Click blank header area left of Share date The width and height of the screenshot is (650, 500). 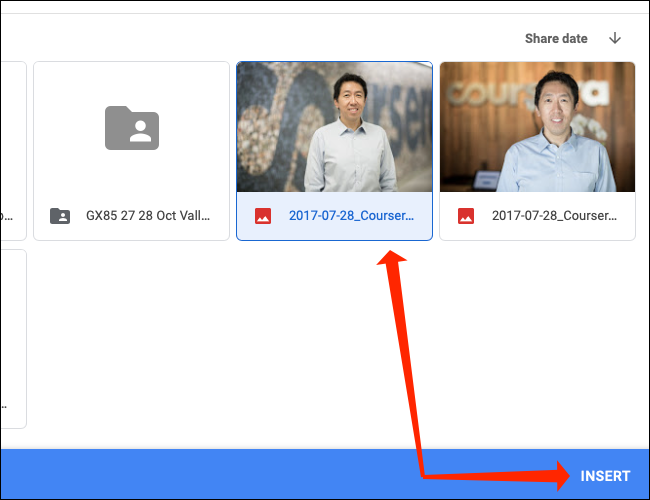coord(250,39)
